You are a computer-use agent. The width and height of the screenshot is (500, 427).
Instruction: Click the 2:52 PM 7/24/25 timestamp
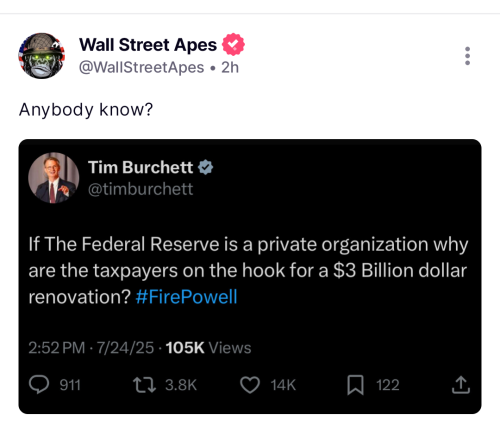(x=91, y=348)
